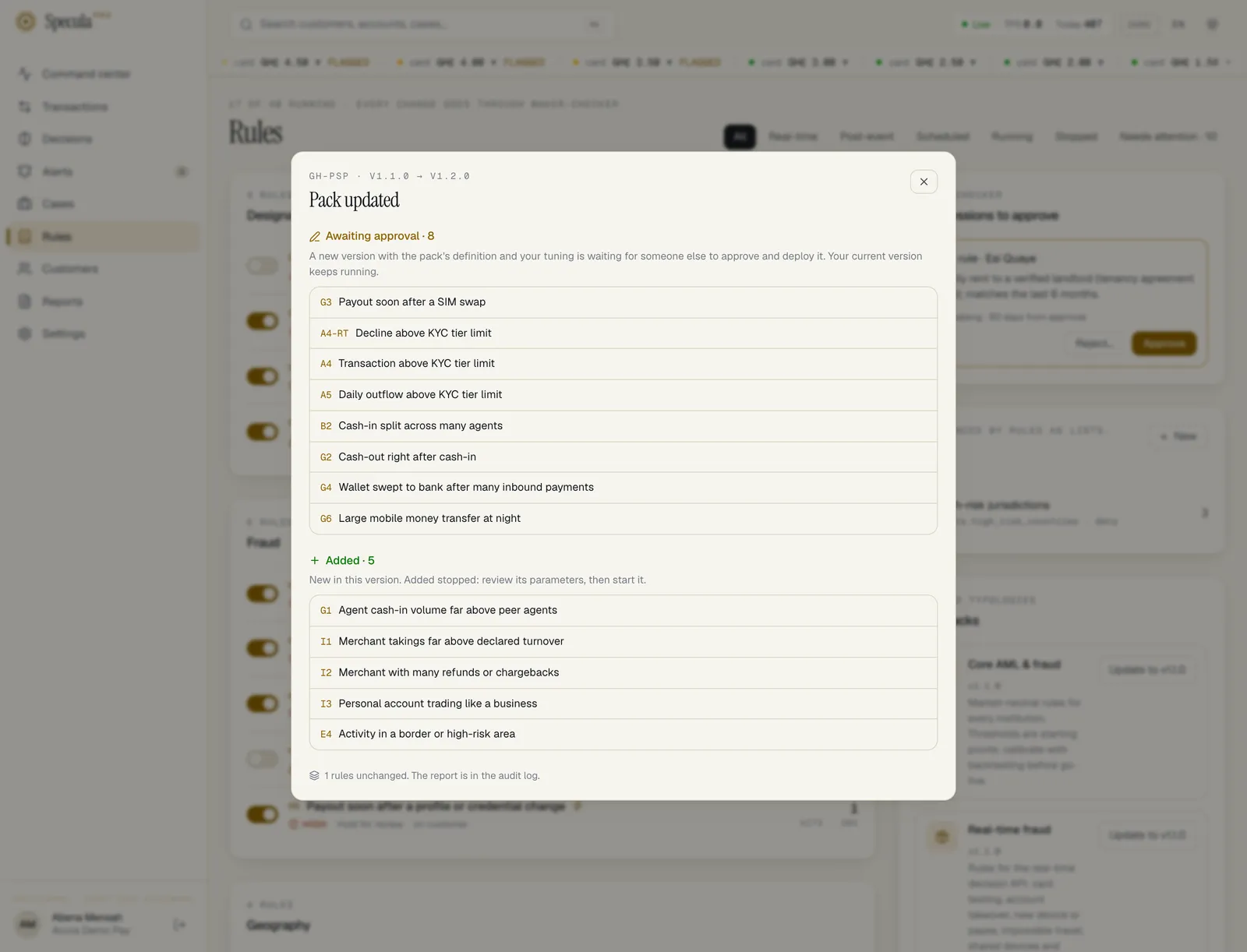Screen dimensions: 1247x952
Task: Close the Pack updated dialog
Action: pos(924,182)
